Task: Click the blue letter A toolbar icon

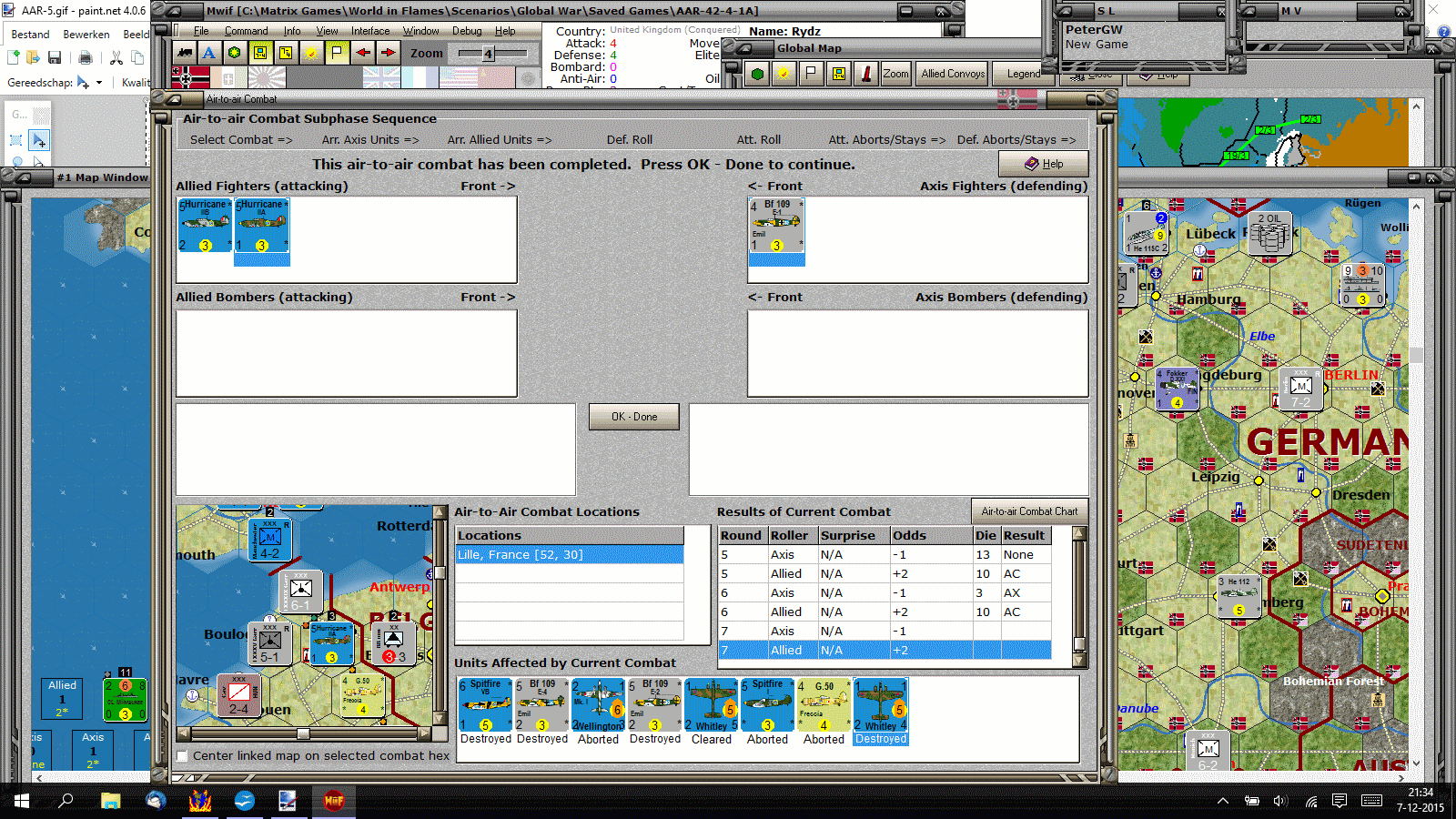Action: coord(209,53)
